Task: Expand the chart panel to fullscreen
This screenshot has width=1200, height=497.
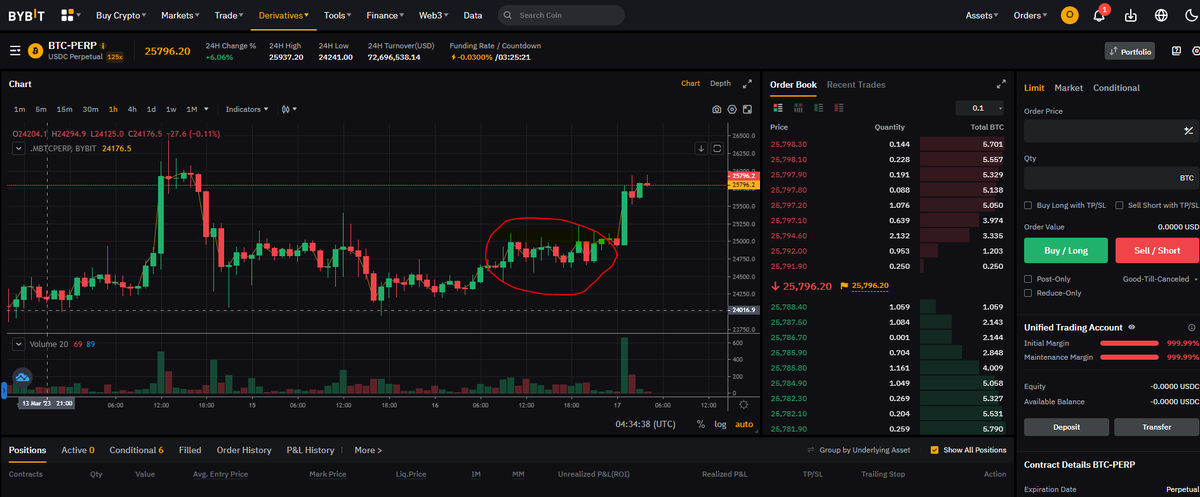Action: pos(746,84)
